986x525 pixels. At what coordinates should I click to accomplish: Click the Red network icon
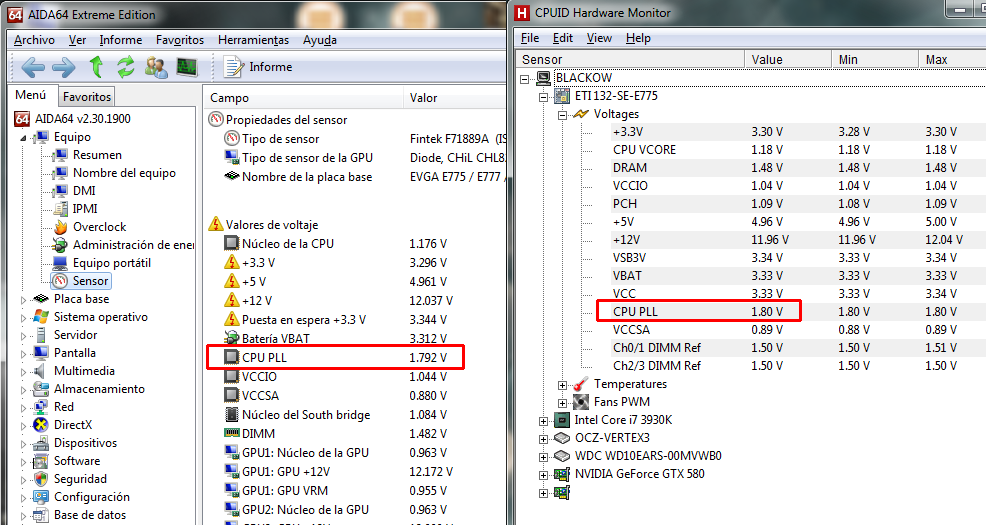coord(41,407)
